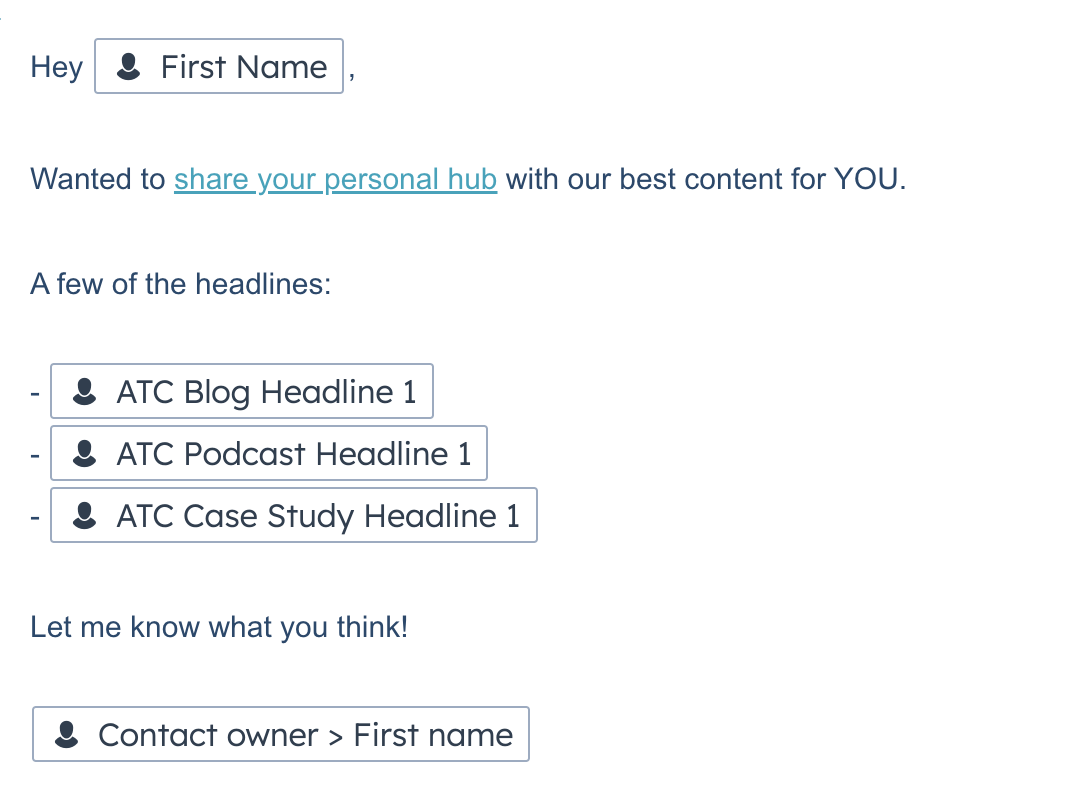Open the share your personal hub link
This screenshot has height=788, width=1072.
335,179
